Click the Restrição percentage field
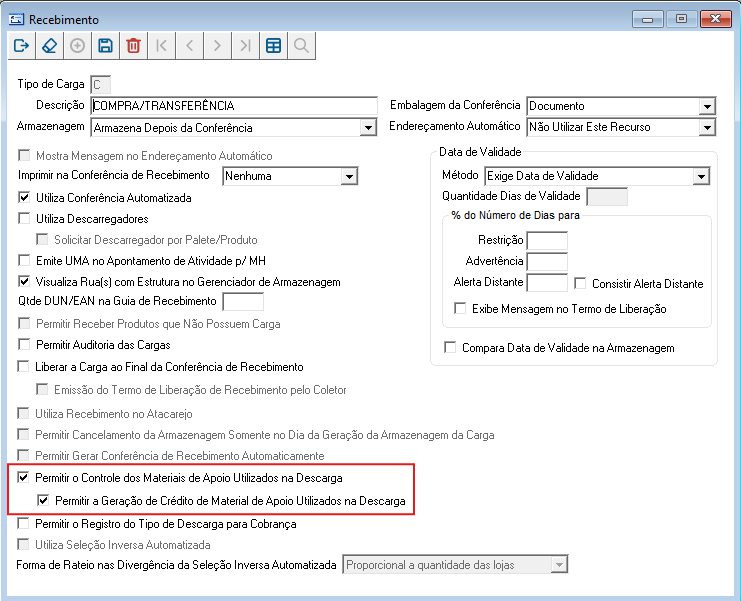The height and width of the screenshot is (601, 741). click(x=547, y=240)
